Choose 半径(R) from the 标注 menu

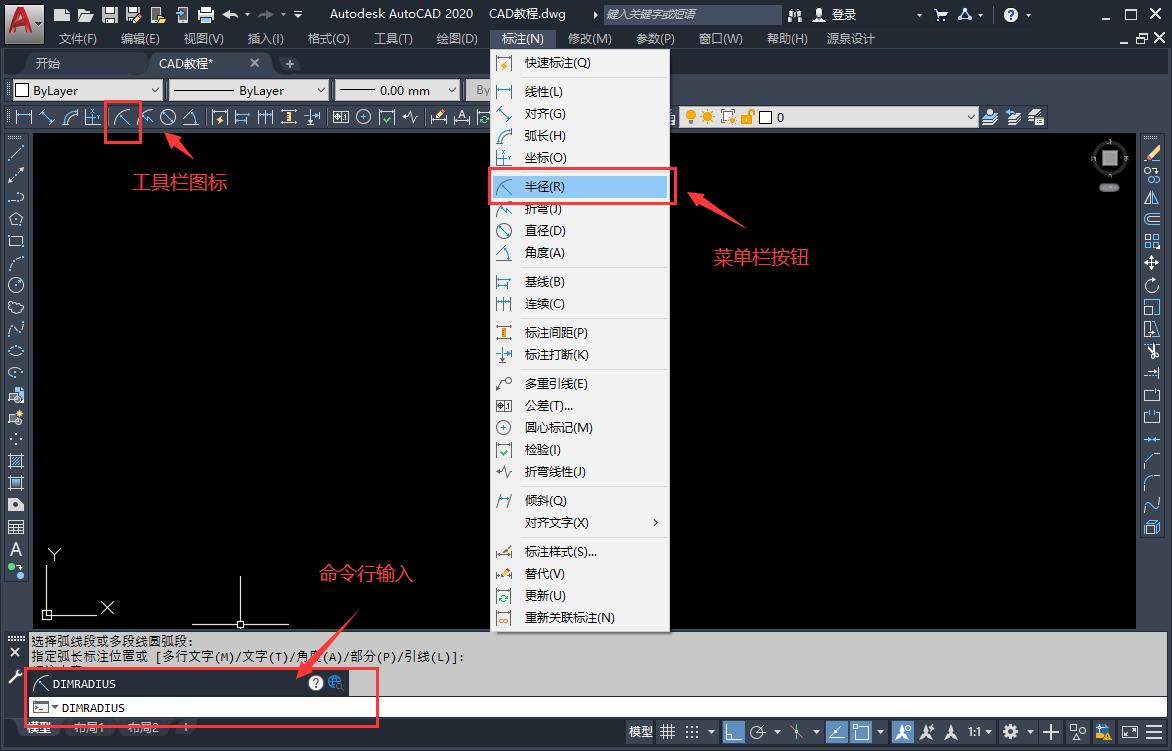click(580, 187)
